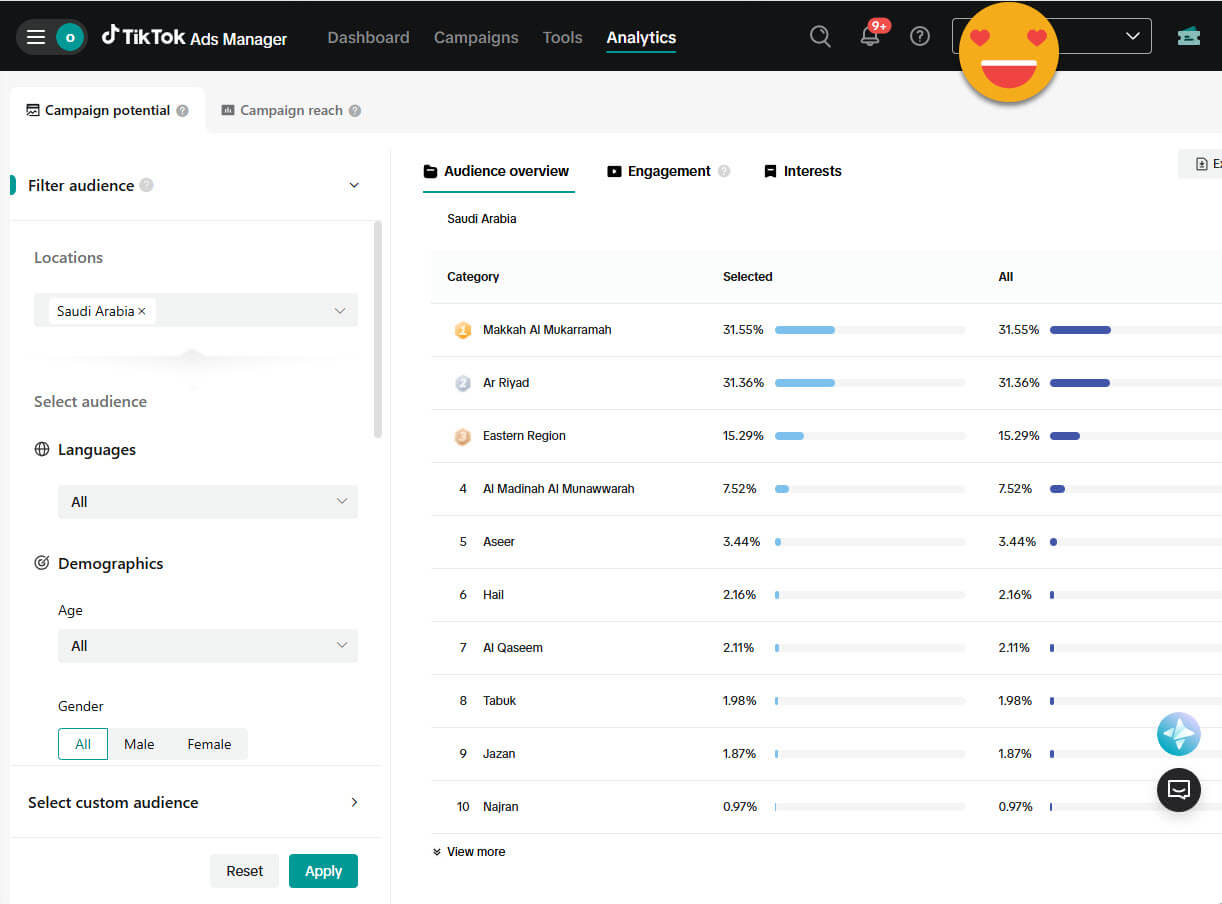Image resolution: width=1222 pixels, height=904 pixels.
Task: Click the info icon next to Filter audience
Action: point(147,185)
